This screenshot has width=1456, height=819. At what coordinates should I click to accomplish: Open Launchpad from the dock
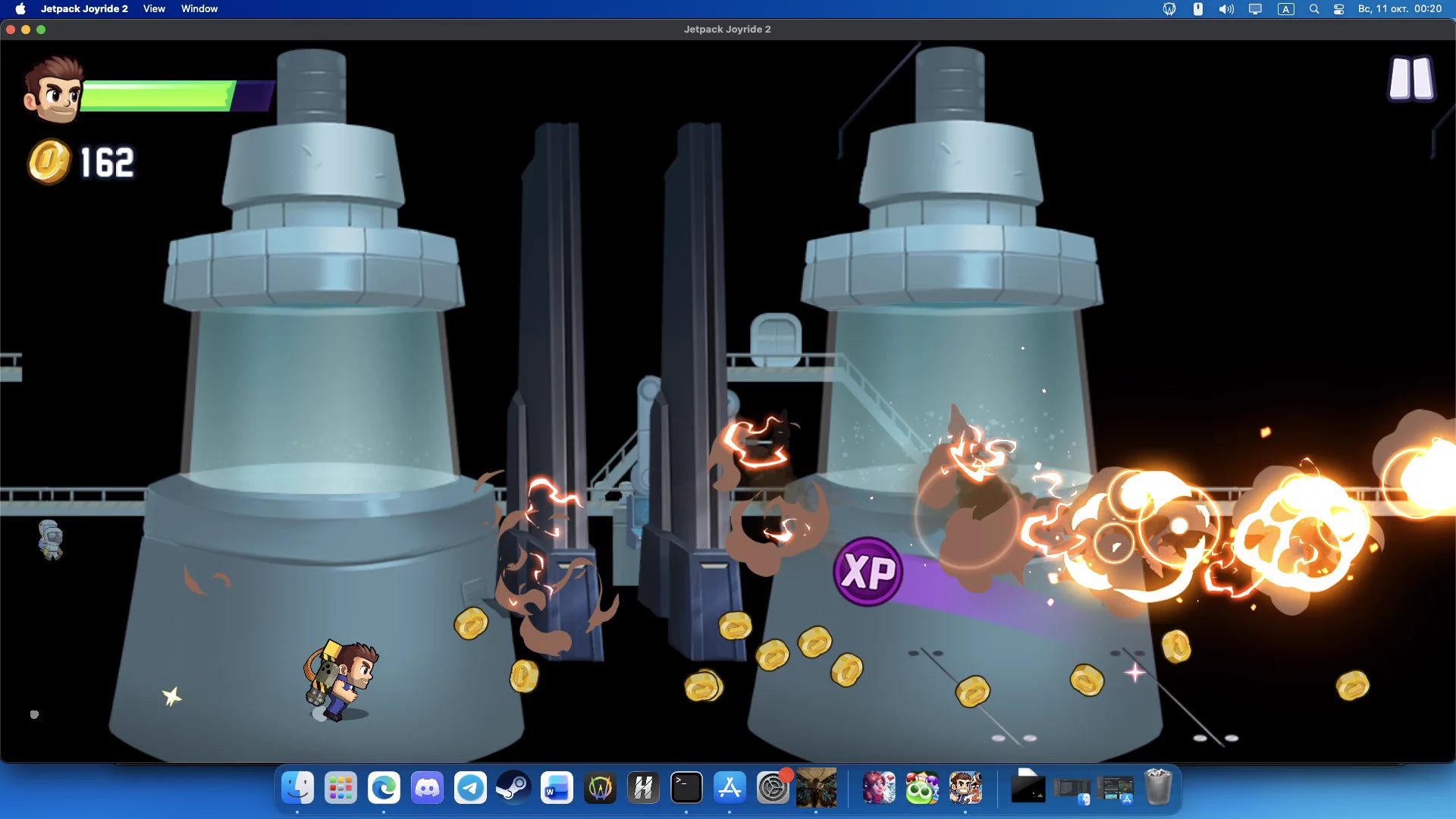pos(340,788)
